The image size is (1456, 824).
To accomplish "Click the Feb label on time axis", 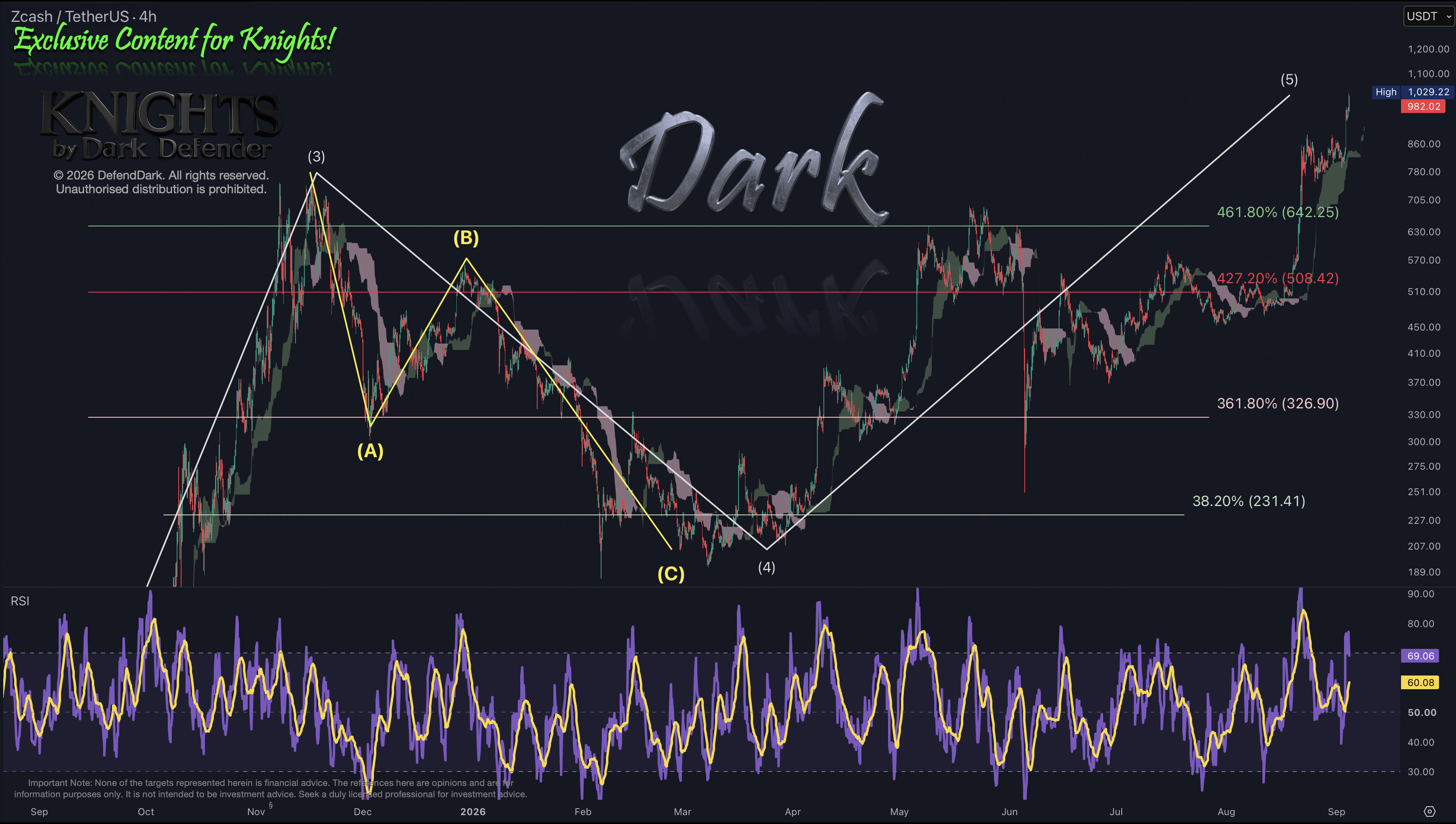I will click(x=583, y=811).
